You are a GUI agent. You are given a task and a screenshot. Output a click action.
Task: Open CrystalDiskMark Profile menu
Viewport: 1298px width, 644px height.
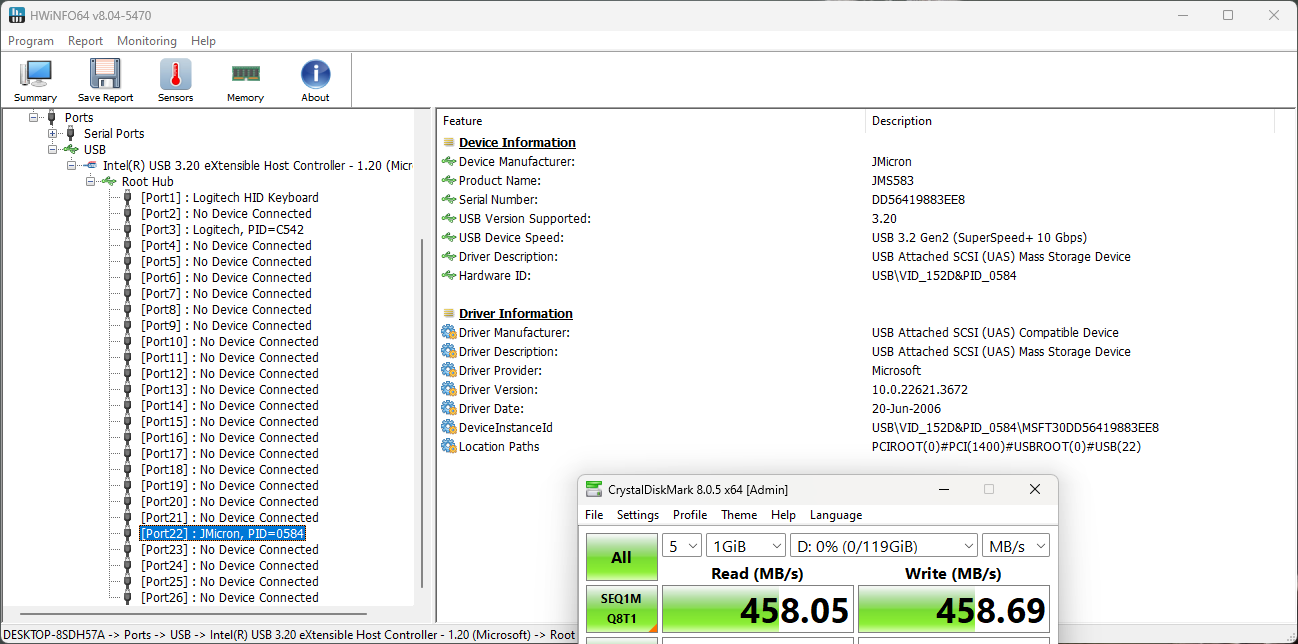click(690, 515)
